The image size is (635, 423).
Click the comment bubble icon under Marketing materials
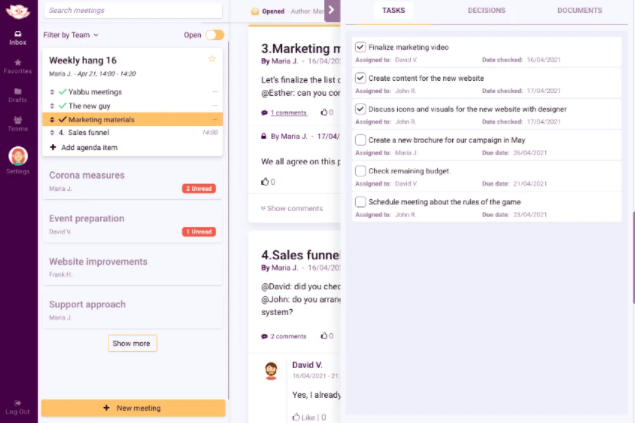tap(264, 113)
